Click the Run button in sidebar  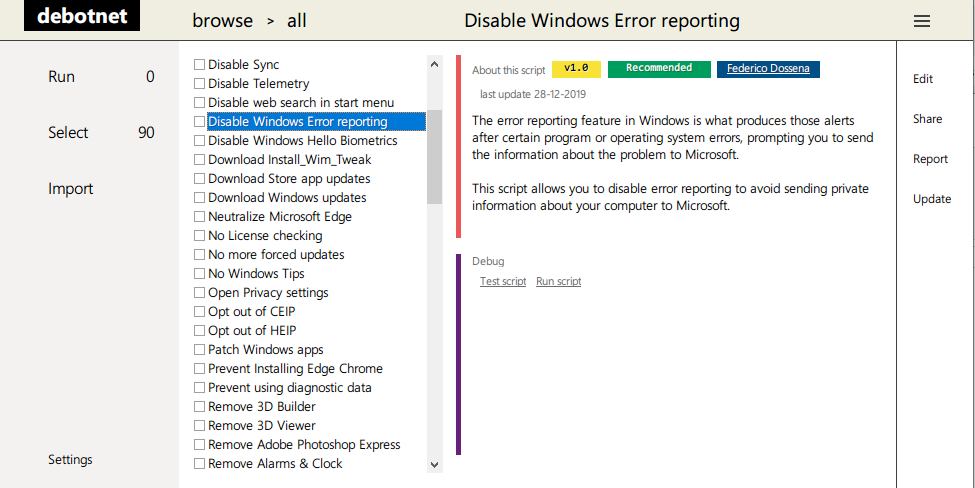click(62, 77)
